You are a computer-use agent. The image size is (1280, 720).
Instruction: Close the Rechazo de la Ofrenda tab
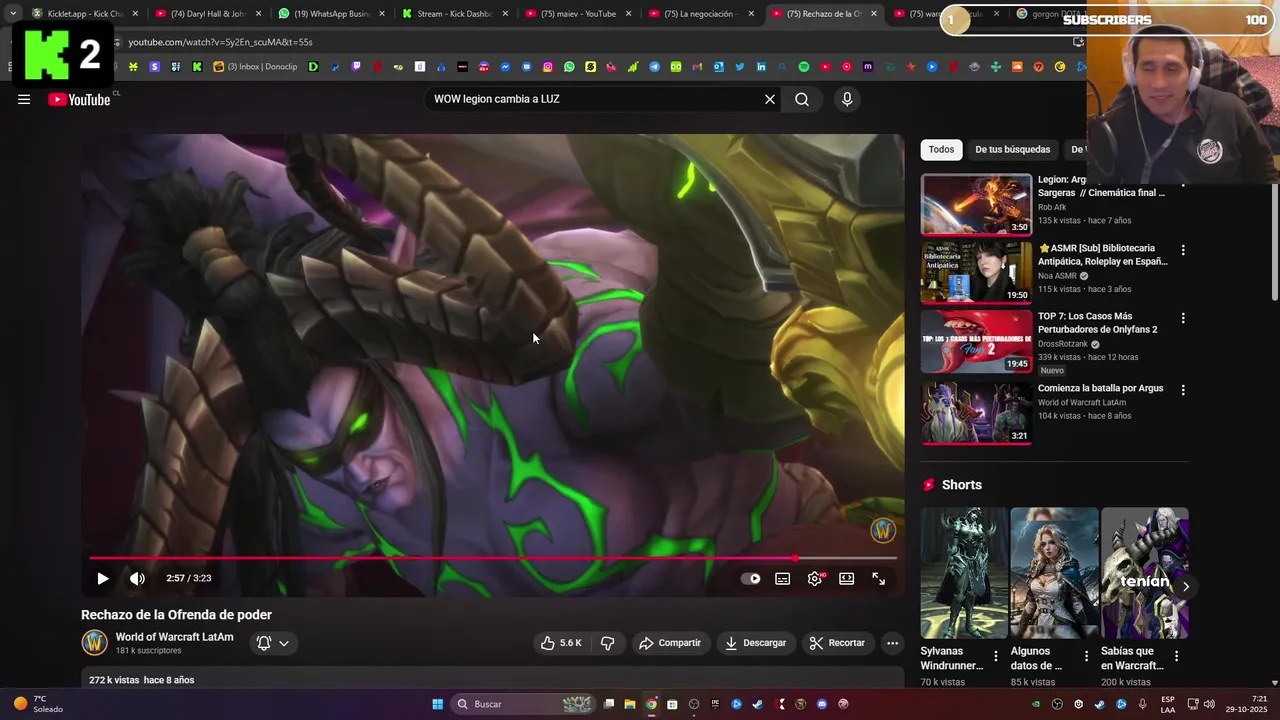pos(874,14)
